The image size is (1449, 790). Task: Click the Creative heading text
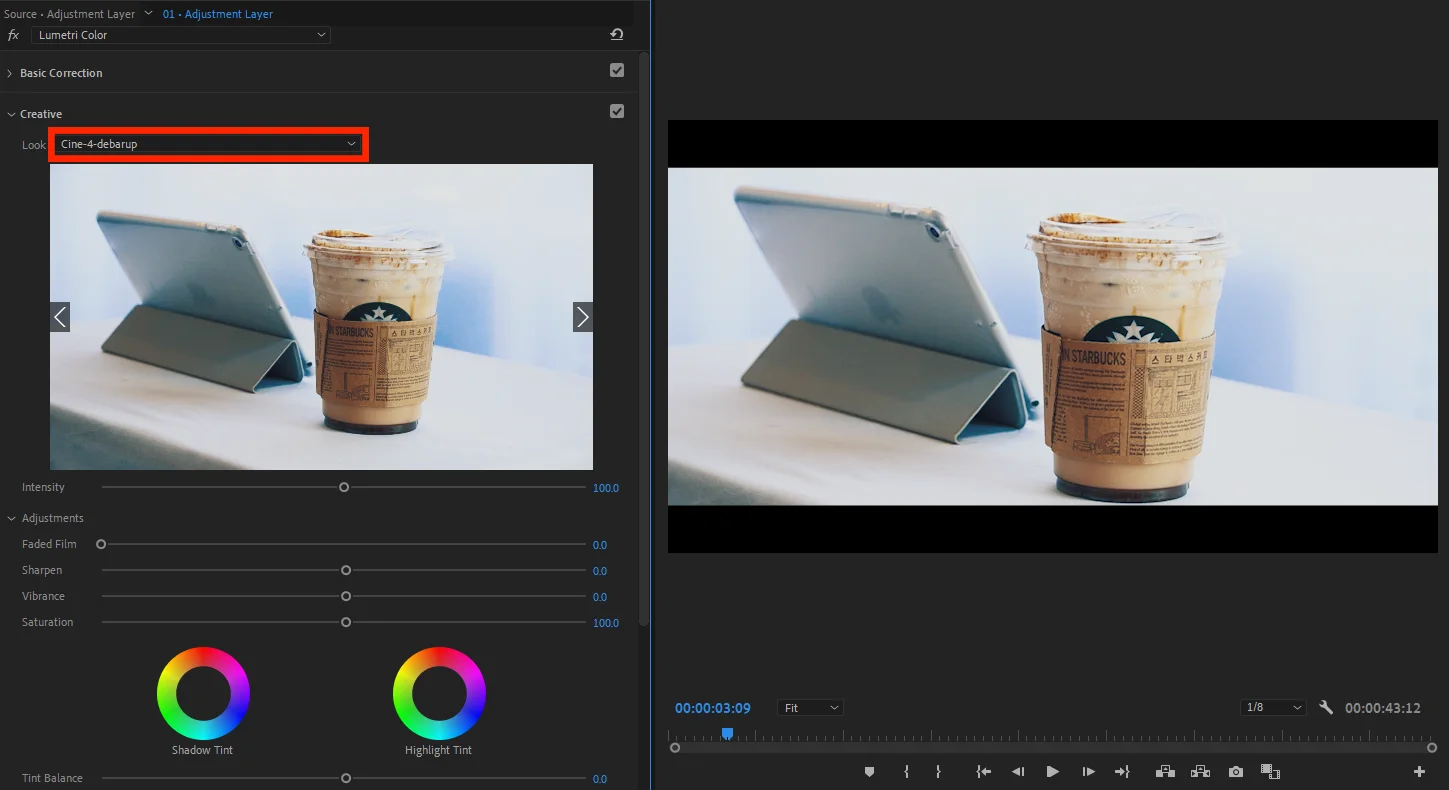(x=41, y=114)
